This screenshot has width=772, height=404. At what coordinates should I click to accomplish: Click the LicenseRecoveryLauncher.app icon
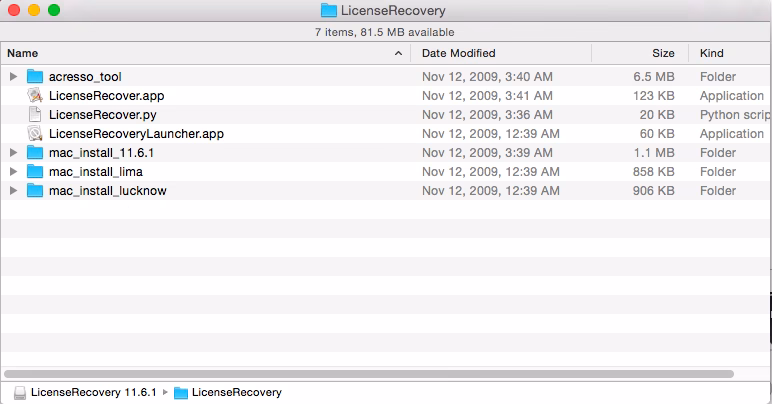tap(36, 134)
